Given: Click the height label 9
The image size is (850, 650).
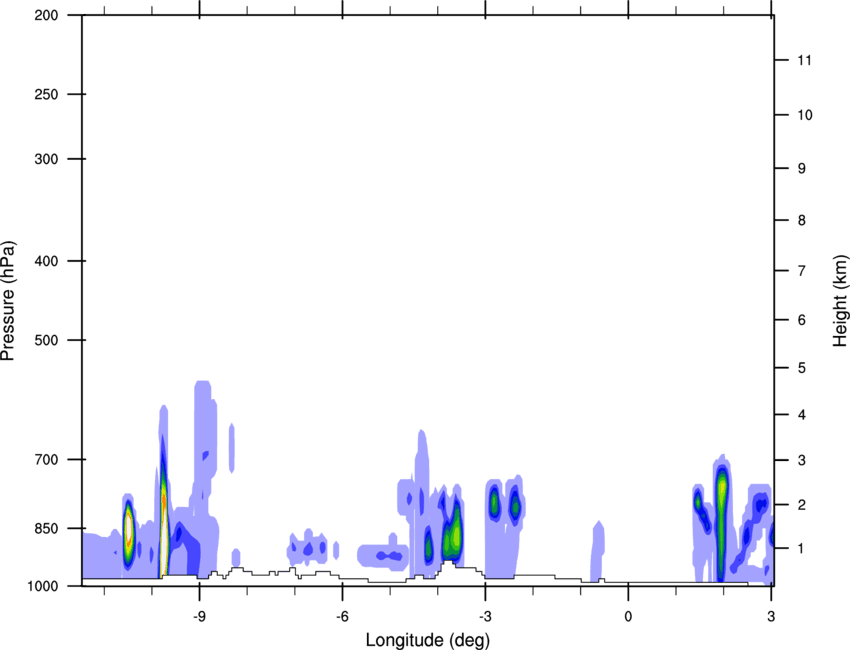Looking at the screenshot, I should point(802,169).
